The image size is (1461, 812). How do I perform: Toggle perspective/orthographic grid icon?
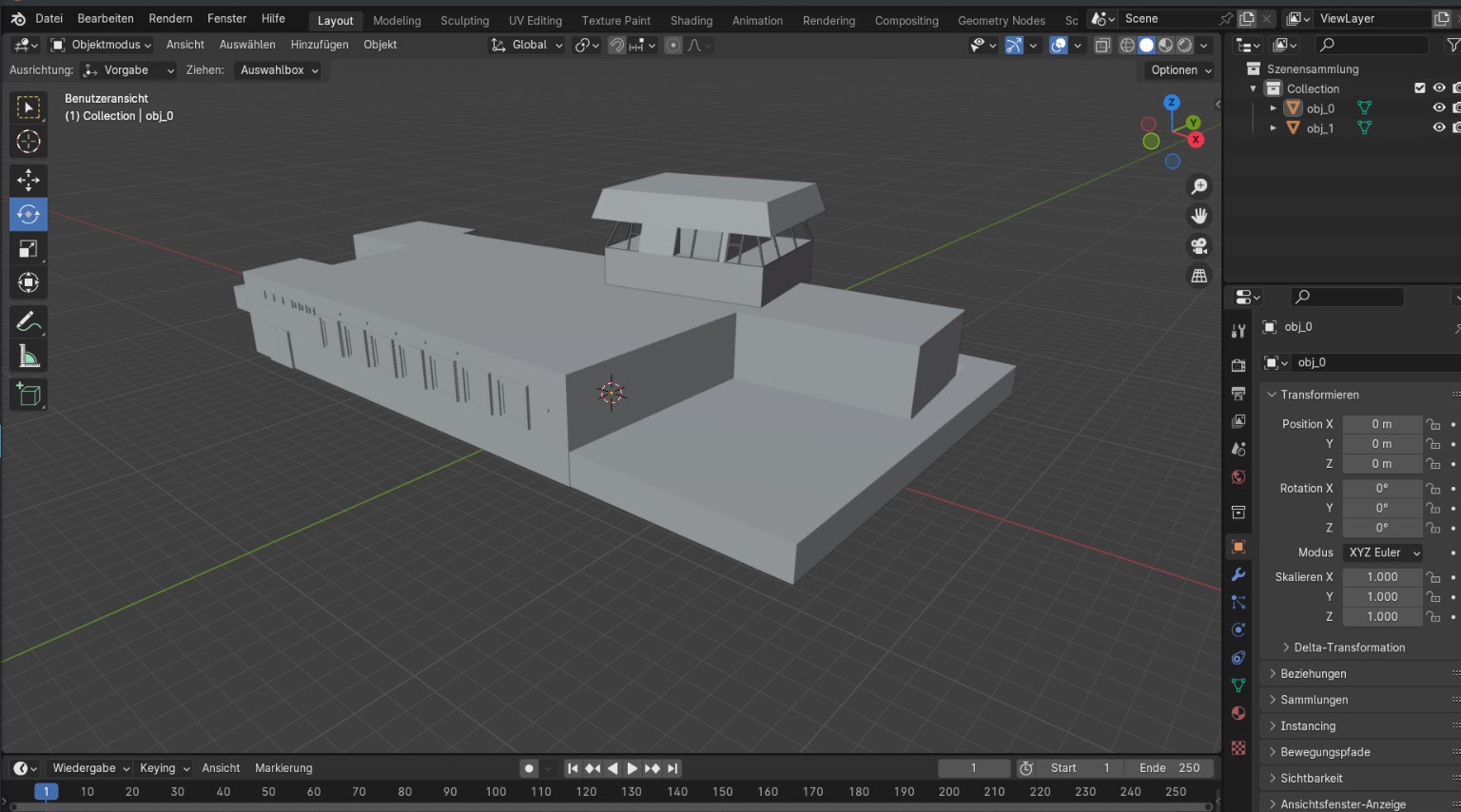point(1199,276)
